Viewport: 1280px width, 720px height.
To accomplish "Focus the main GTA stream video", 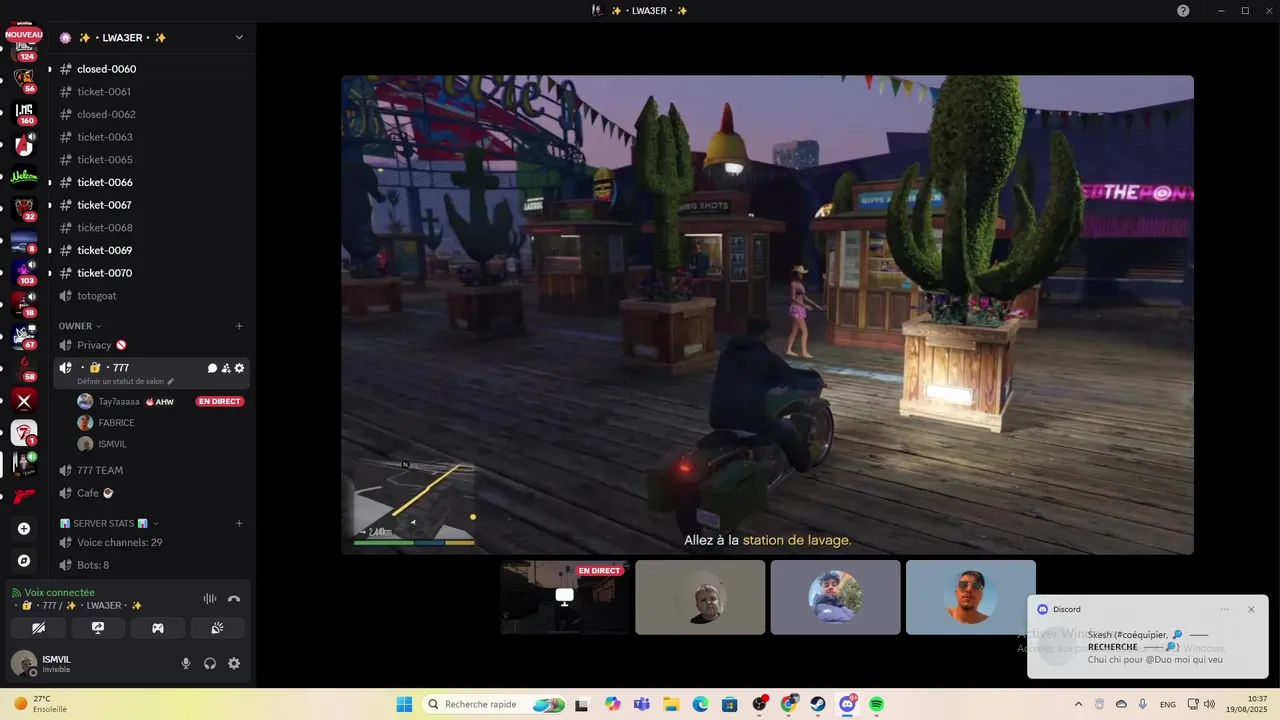I will point(767,315).
